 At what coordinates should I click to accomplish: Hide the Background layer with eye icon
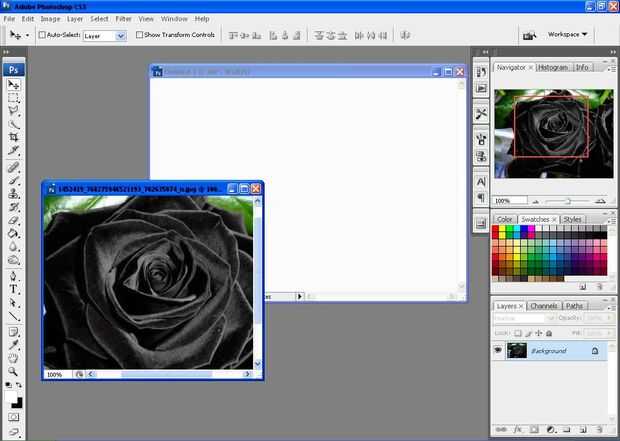pos(498,350)
